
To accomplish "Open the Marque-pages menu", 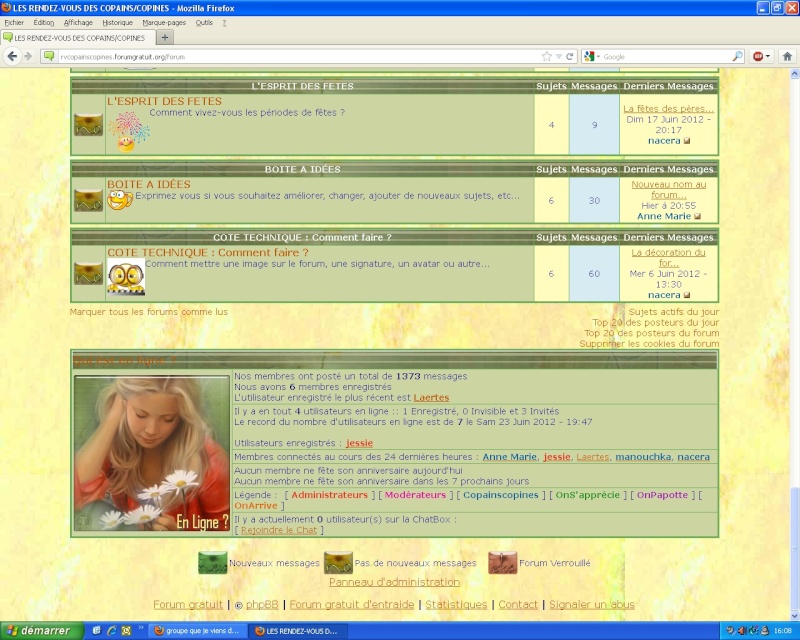I will click(x=164, y=22).
